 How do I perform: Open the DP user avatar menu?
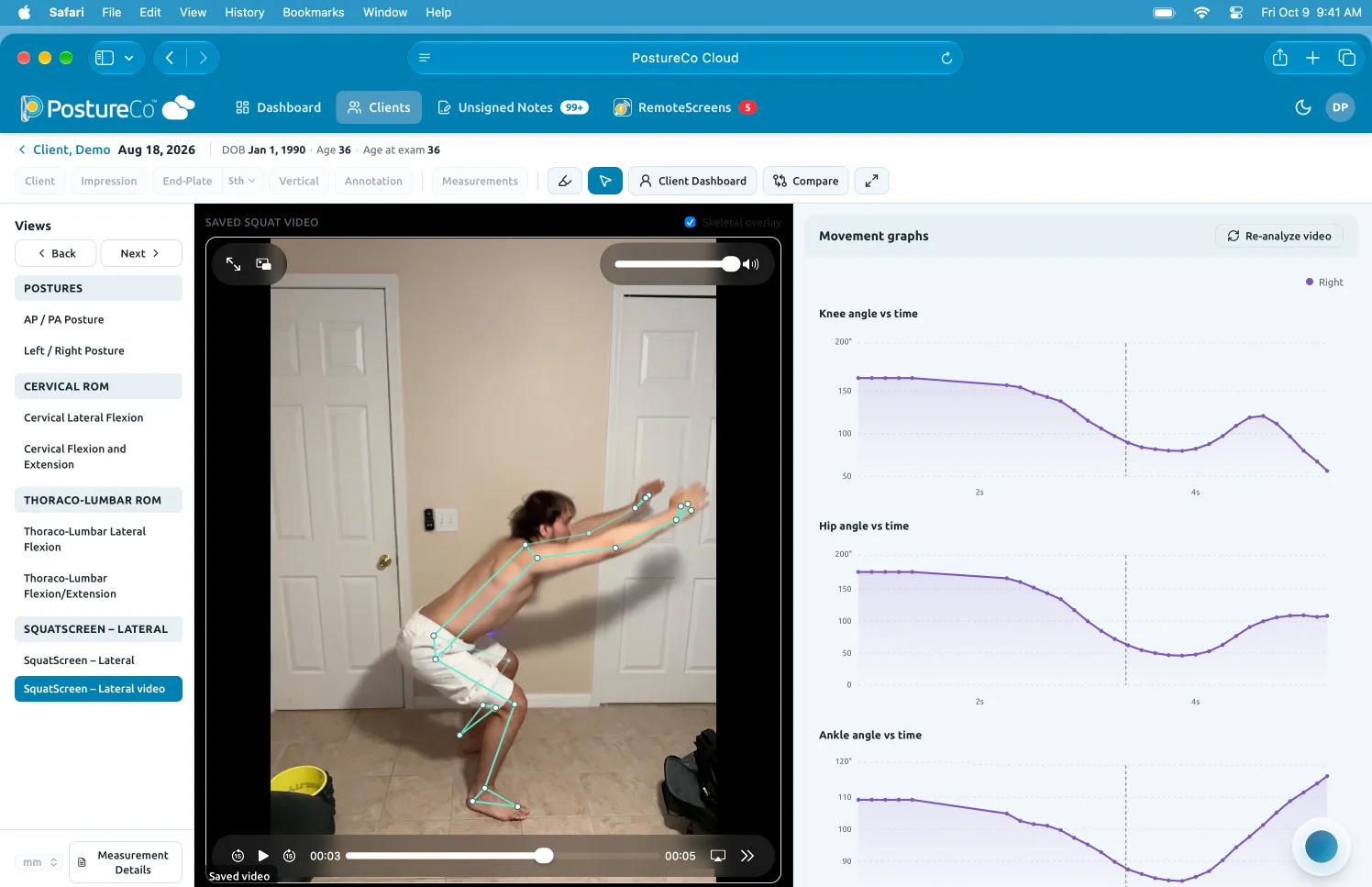pos(1340,107)
